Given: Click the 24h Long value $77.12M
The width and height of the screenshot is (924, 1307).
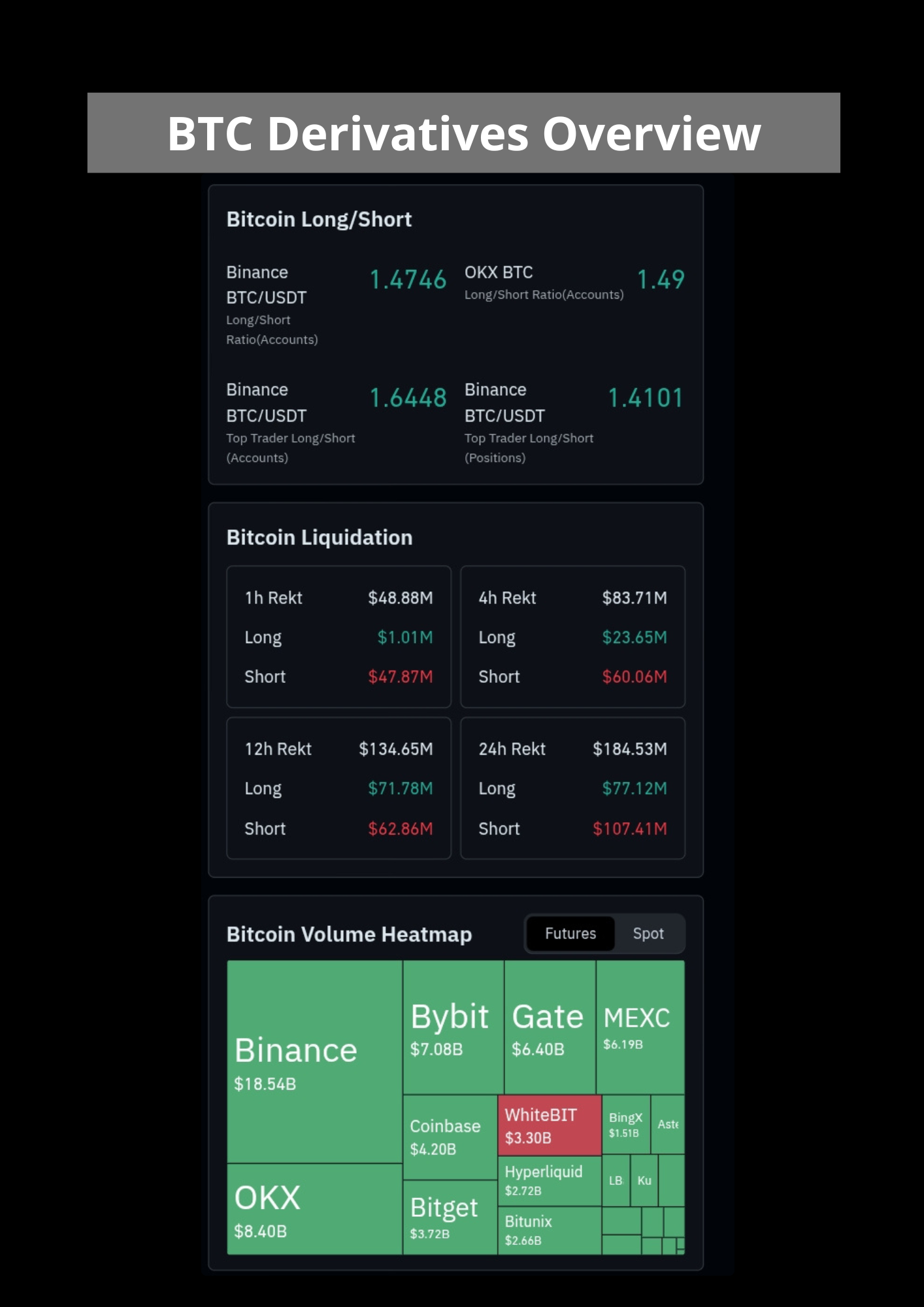Looking at the screenshot, I should click(635, 788).
